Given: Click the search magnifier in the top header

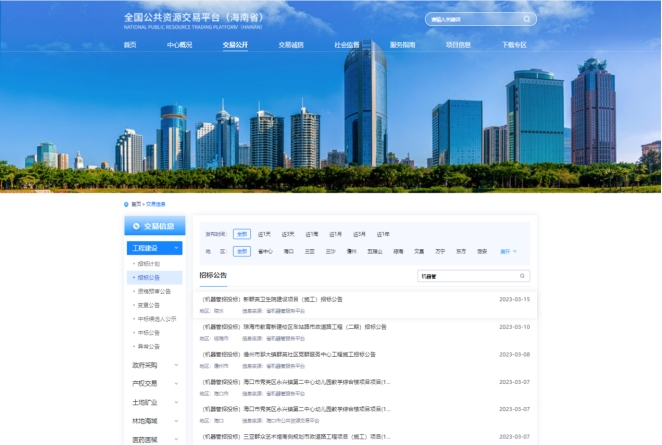Looking at the screenshot, I should pyautogui.click(x=526, y=19).
